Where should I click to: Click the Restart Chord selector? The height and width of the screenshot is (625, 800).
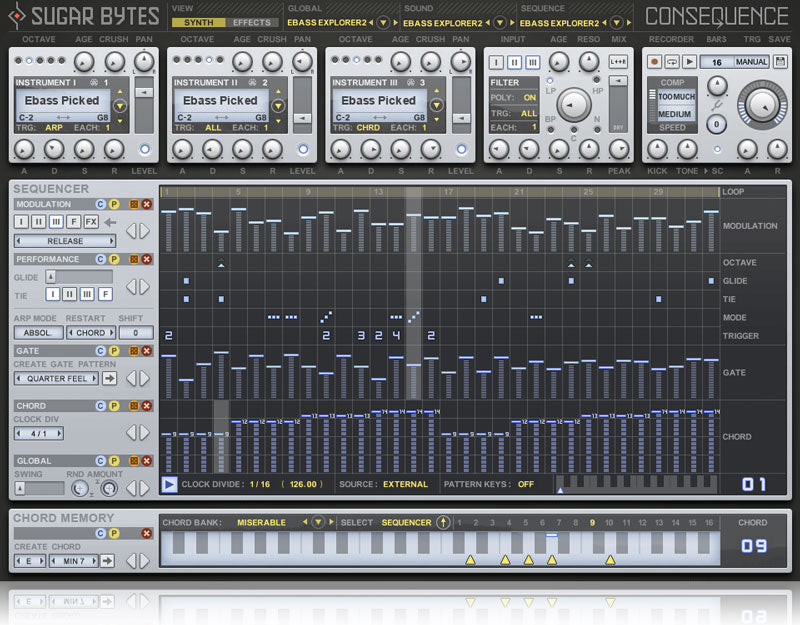coord(91,333)
